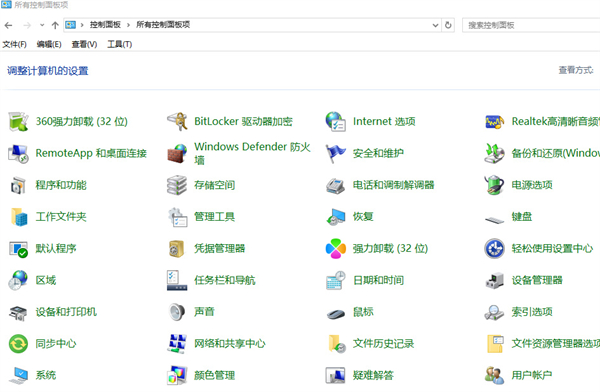Click the 设备管理器 icon
Image resolution: width=600 pixels, height=392 pixels.
pyautogui.click(x=494, y=280)
